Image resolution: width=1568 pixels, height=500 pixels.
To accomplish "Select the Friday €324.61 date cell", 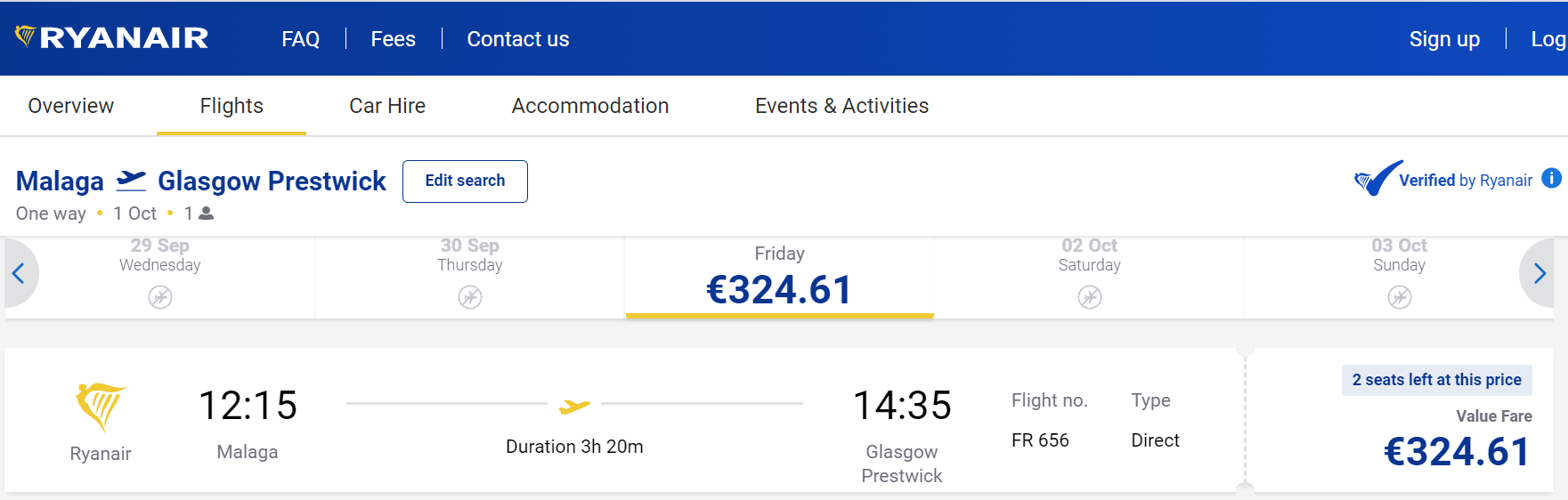I will click(780, 277).
